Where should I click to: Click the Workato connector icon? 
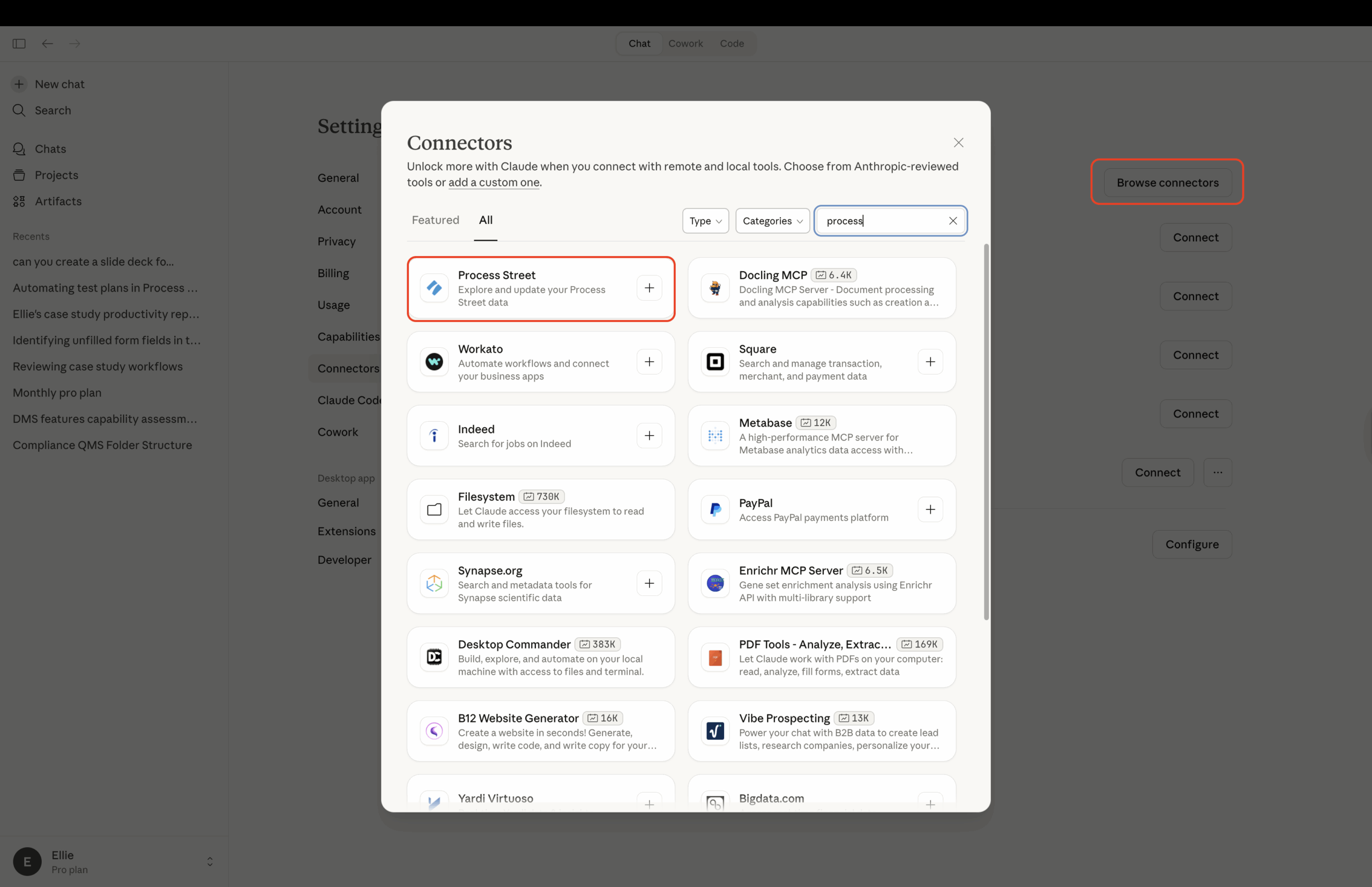tap(434, 362)
